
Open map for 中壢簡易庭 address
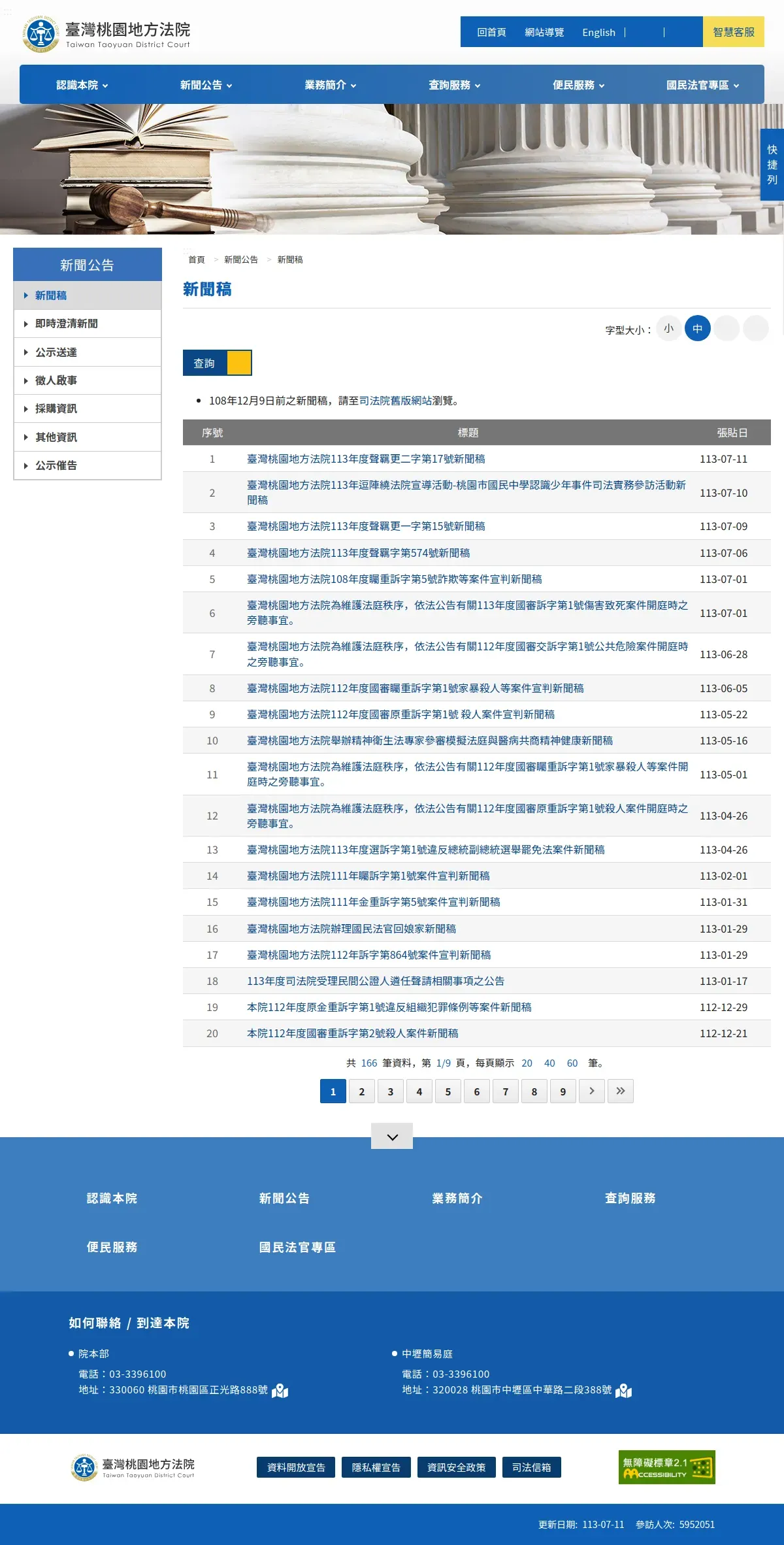click(624, 1390)
